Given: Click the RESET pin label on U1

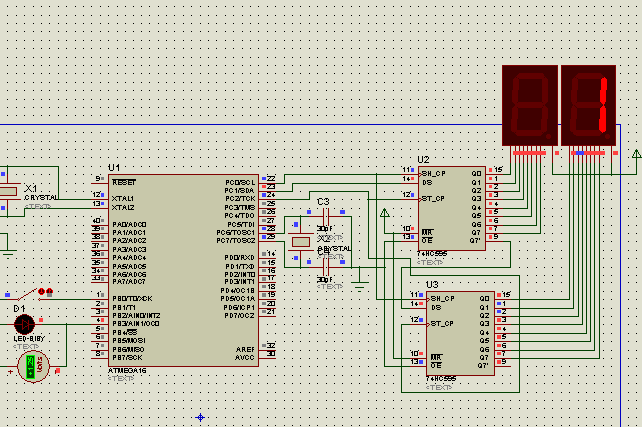Looking at the screenshot, I should click(x=125, y=183).
